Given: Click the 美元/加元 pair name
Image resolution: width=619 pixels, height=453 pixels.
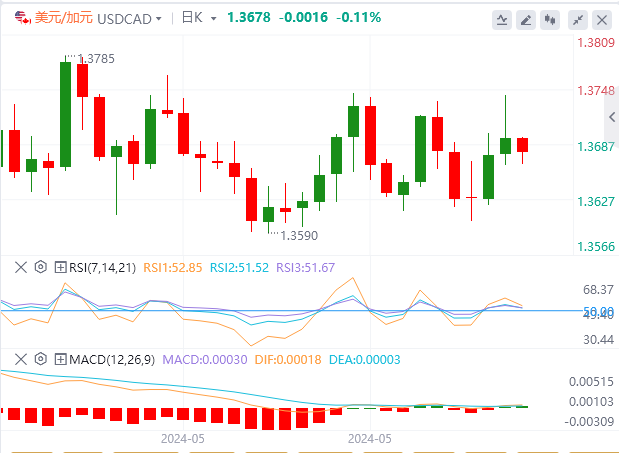Looking at the screenshot, I should (64, 17).
